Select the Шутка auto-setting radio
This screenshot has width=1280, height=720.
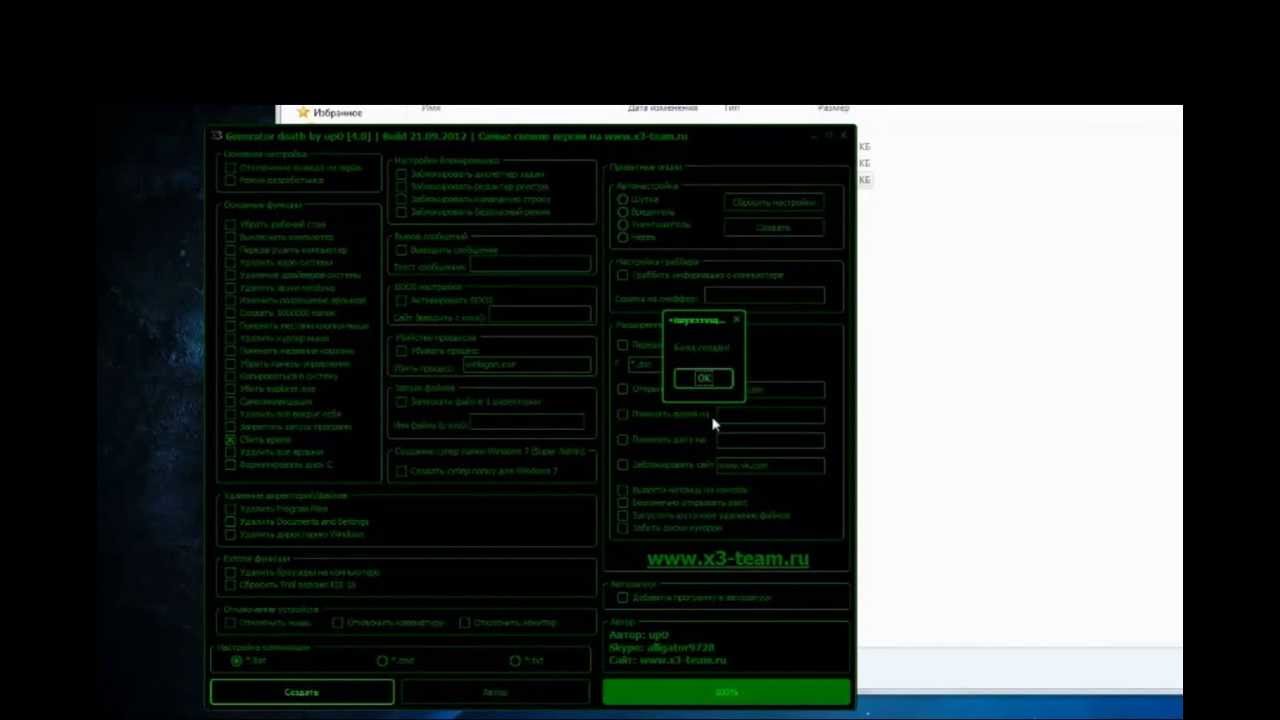coord(623,200)
